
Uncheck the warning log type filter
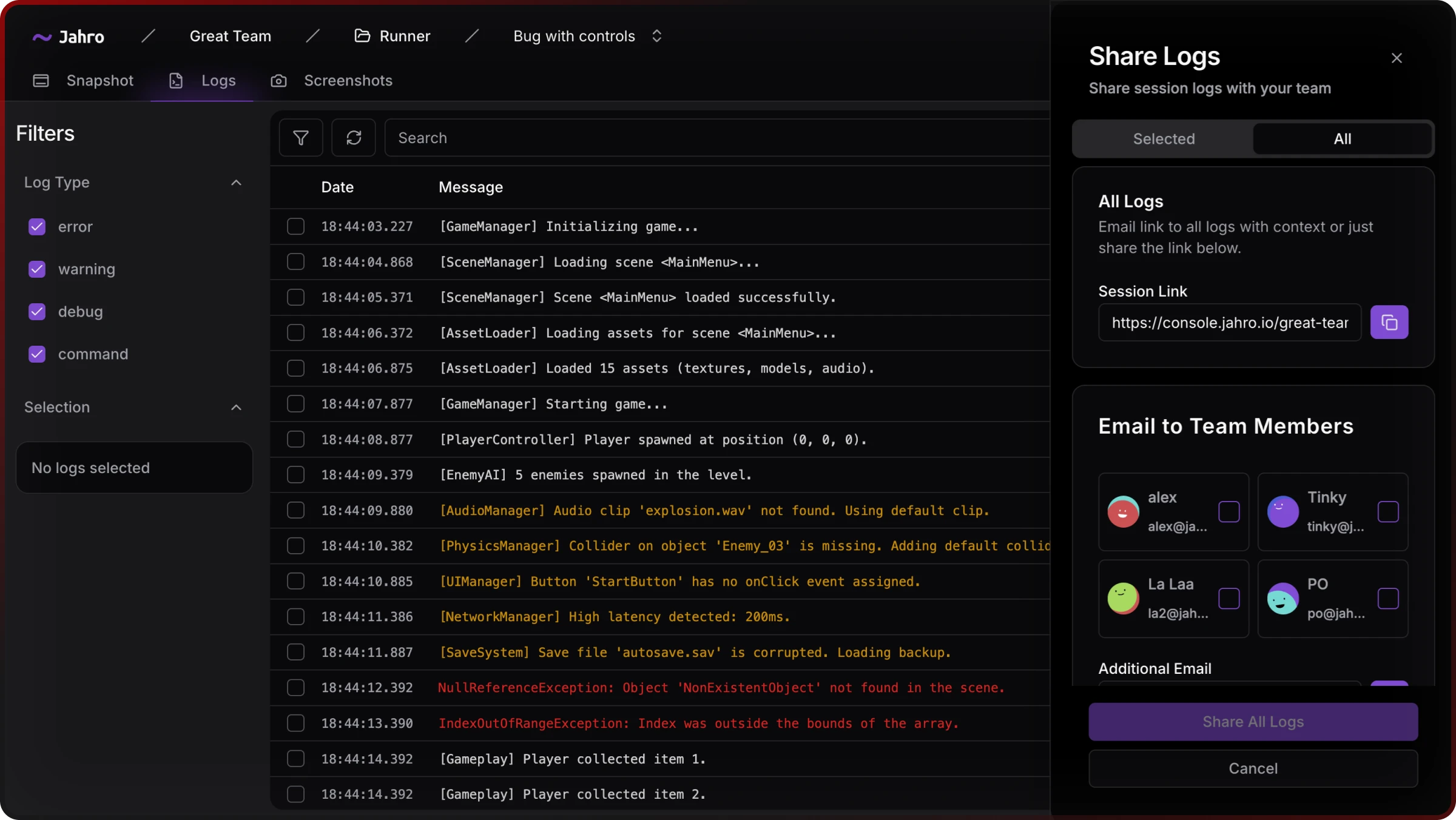37,269
